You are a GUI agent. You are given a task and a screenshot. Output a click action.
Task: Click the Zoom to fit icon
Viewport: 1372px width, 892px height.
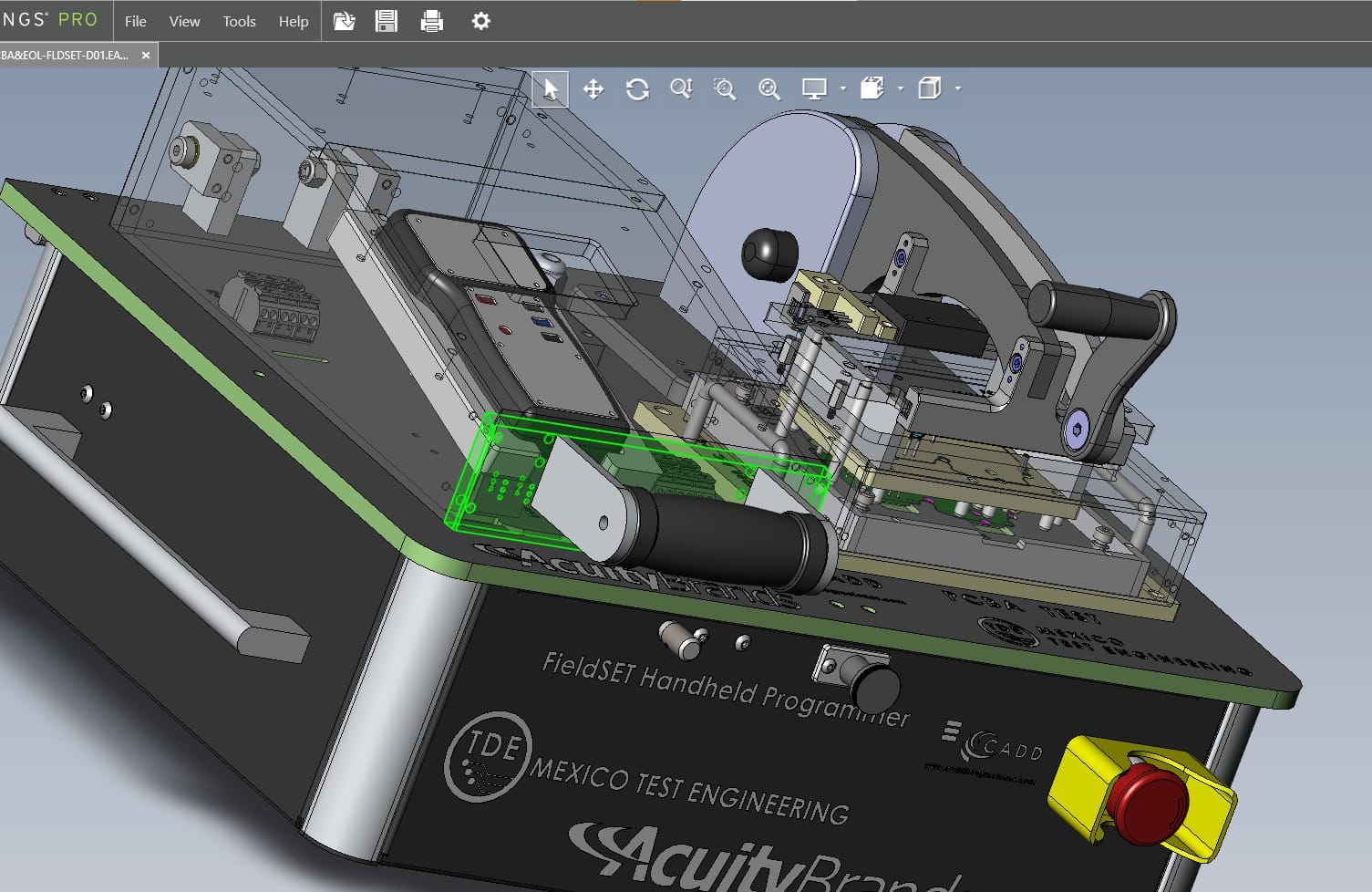[769, 89]
